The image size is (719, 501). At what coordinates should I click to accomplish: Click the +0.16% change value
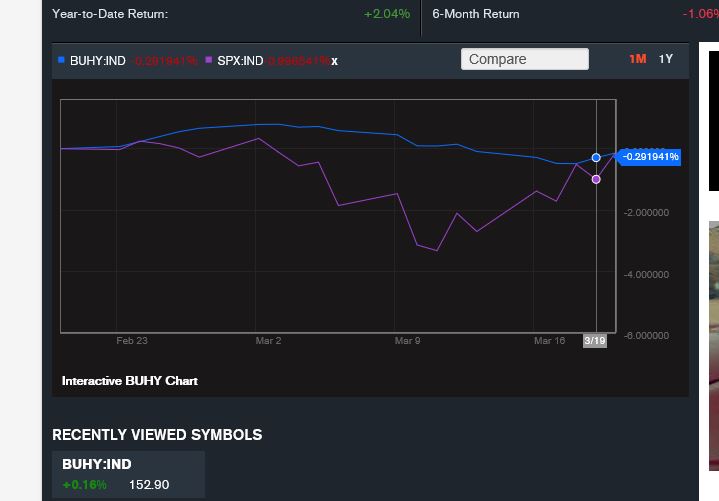84,485
